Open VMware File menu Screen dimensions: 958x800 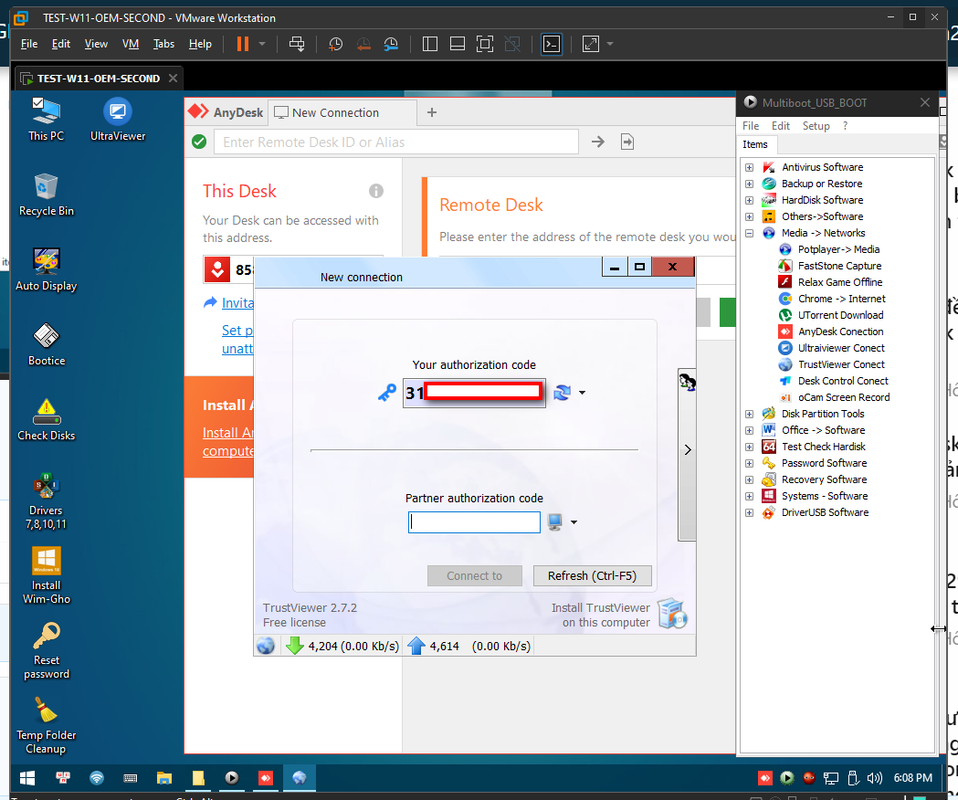coord(29,44)
